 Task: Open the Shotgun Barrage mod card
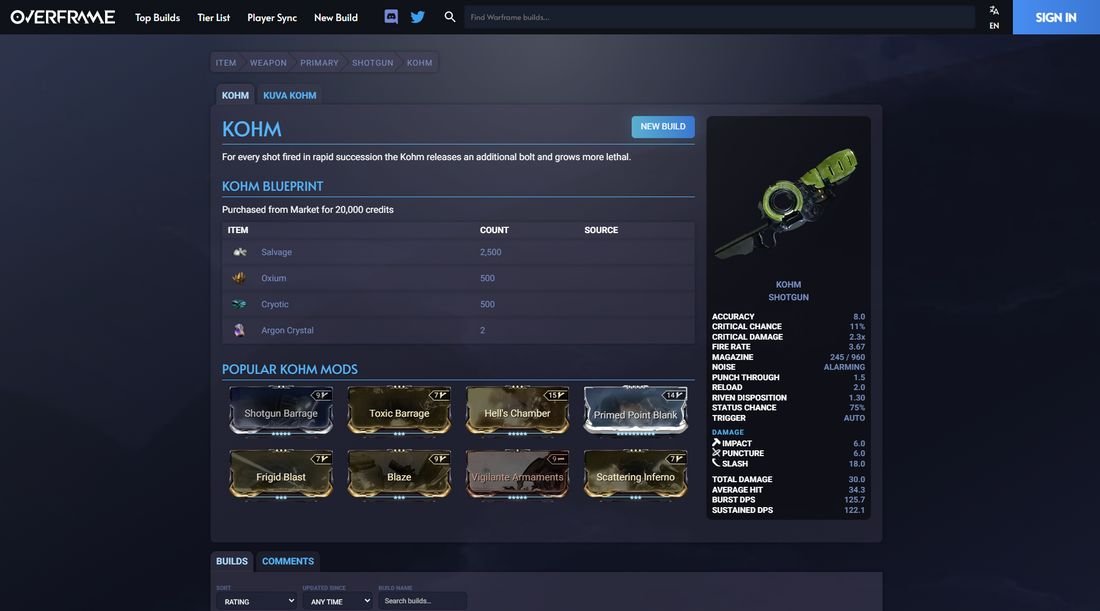point(281,410)
